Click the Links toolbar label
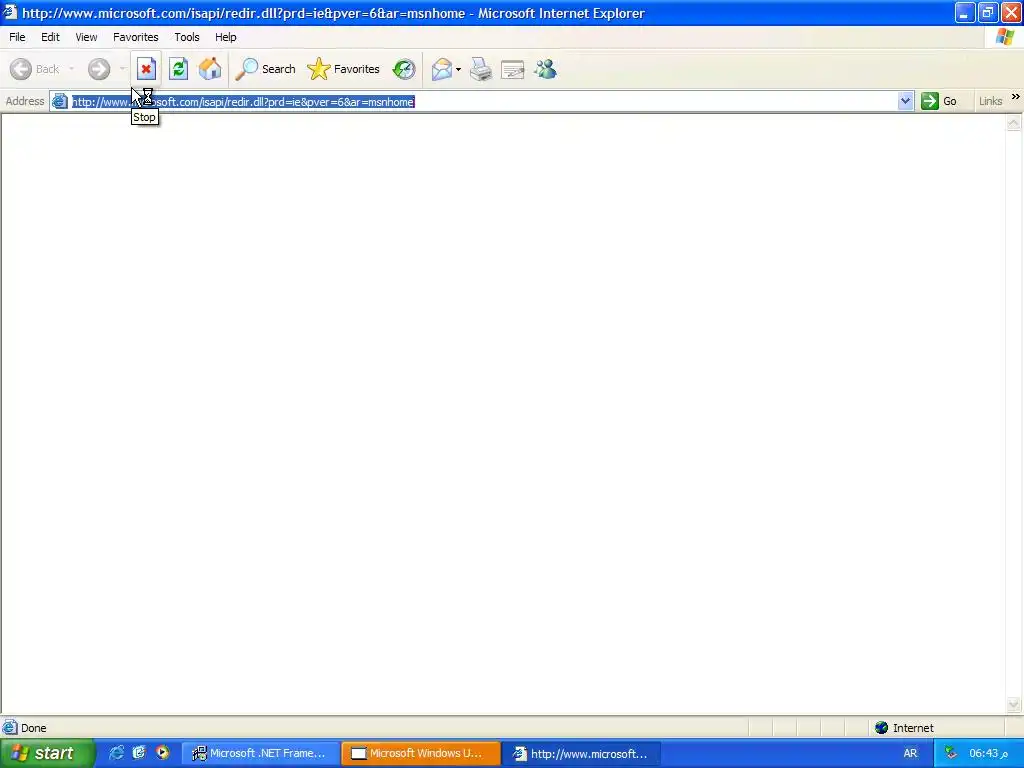Image resolution: width=1024 pixels, height=768 pixels. pyautogui.click(x=990, y=101)
